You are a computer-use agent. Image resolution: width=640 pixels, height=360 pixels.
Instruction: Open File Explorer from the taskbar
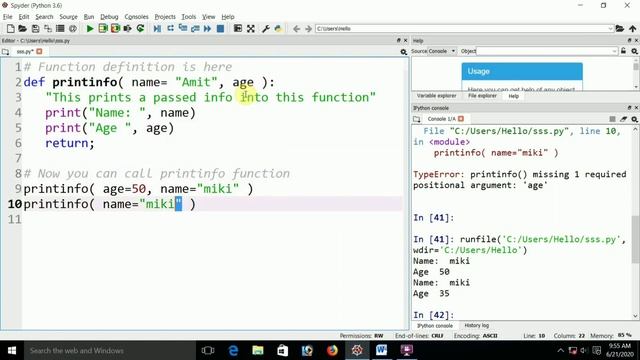click(258, 350)
